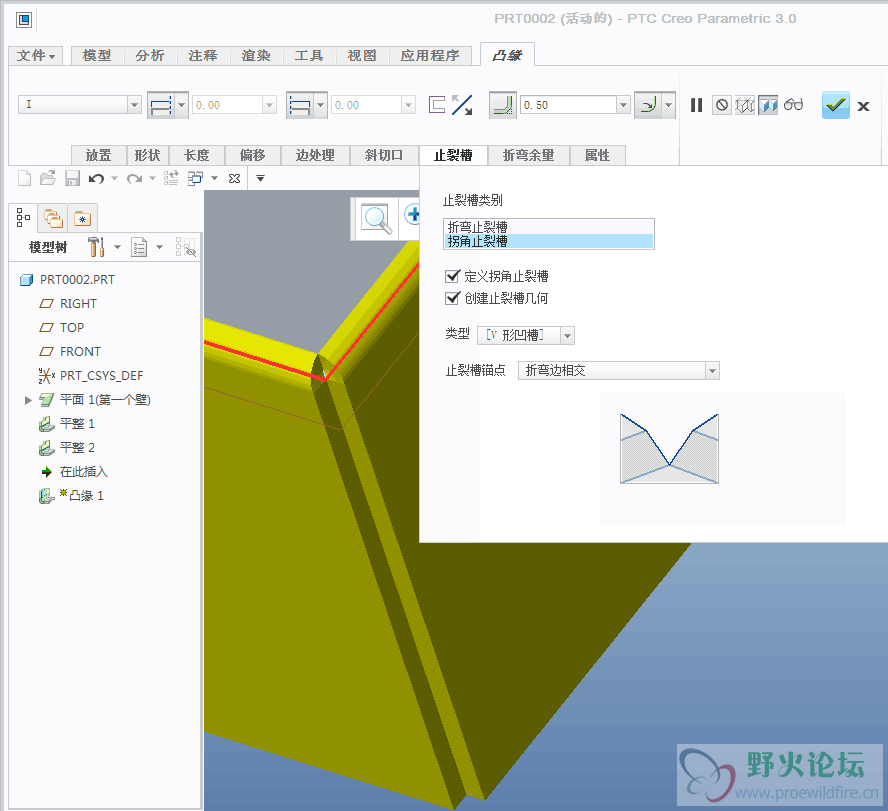
Task: Select the 平整 2 feature
Action: pos(77,448)
